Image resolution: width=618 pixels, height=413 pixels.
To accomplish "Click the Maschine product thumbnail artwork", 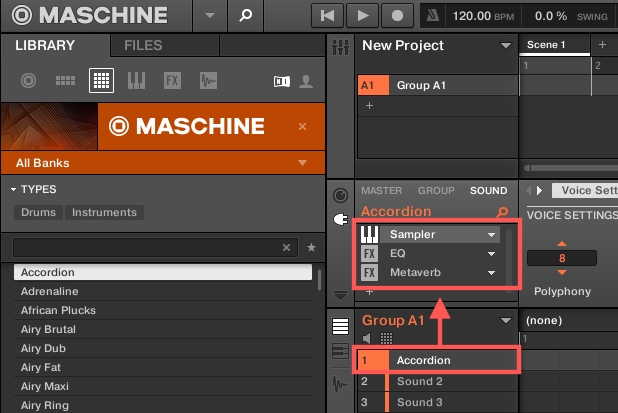I will click(x=49, y=127).
